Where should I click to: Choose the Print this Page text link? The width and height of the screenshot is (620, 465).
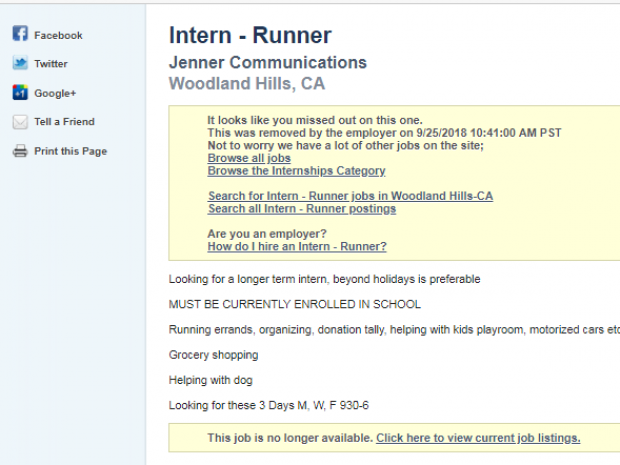coord(70,152)
